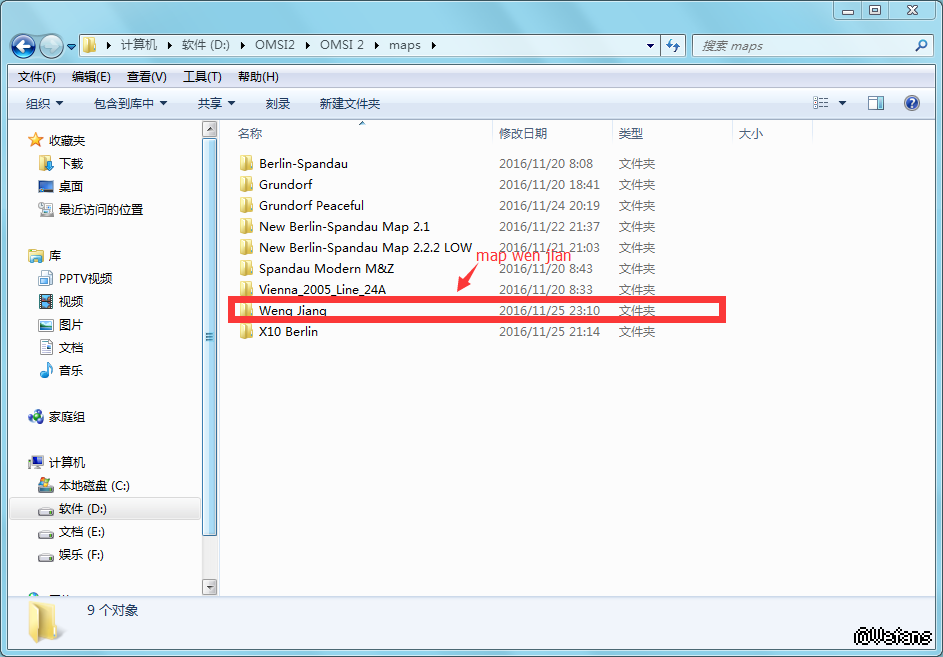Select 软件 (D:) drive
The height and width of the screenshot is (657, 943).
point(105,509)
